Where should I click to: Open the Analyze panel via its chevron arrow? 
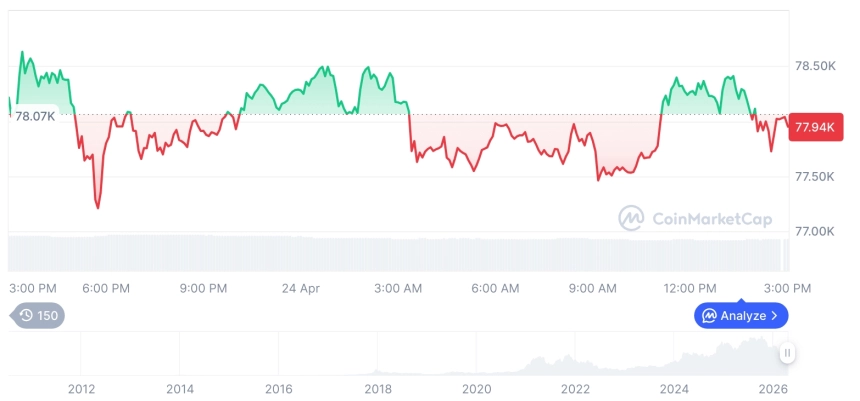coord(776,316)
